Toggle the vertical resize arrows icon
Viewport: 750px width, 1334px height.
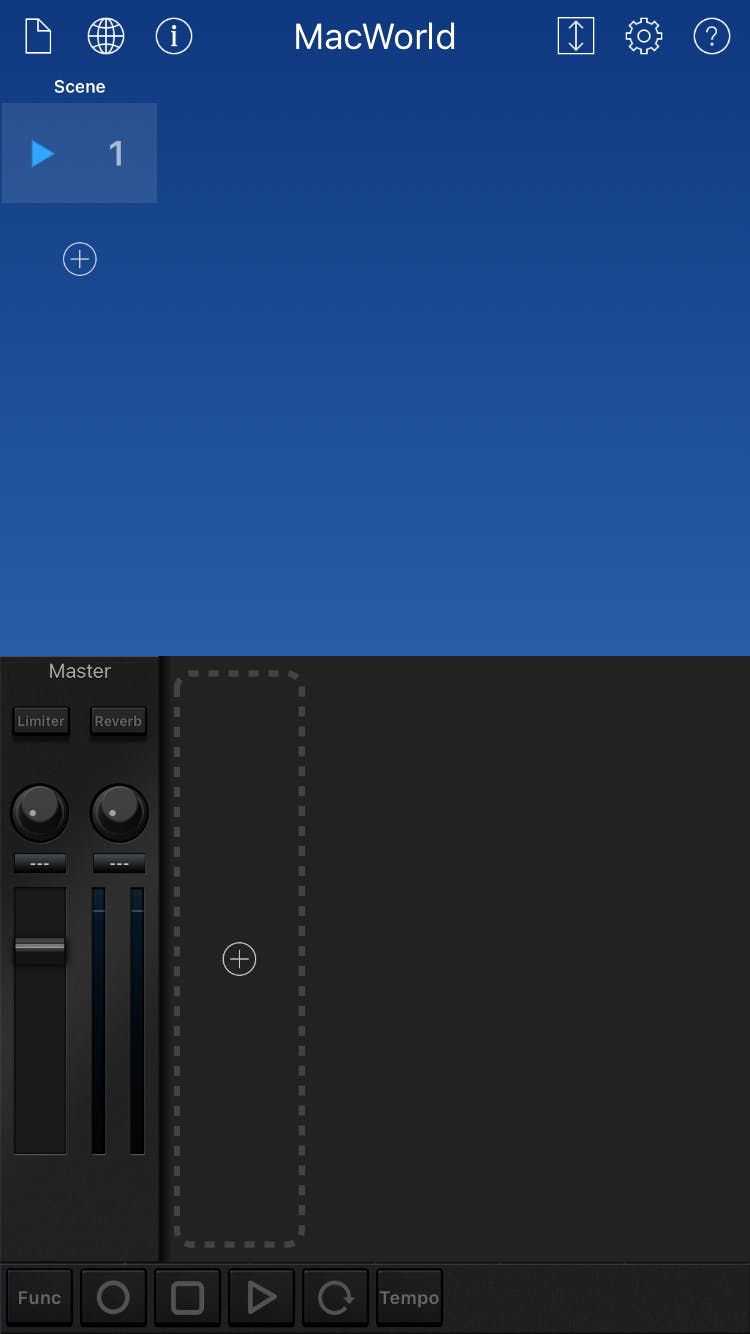pyautogui.click(x=576, y=36)
